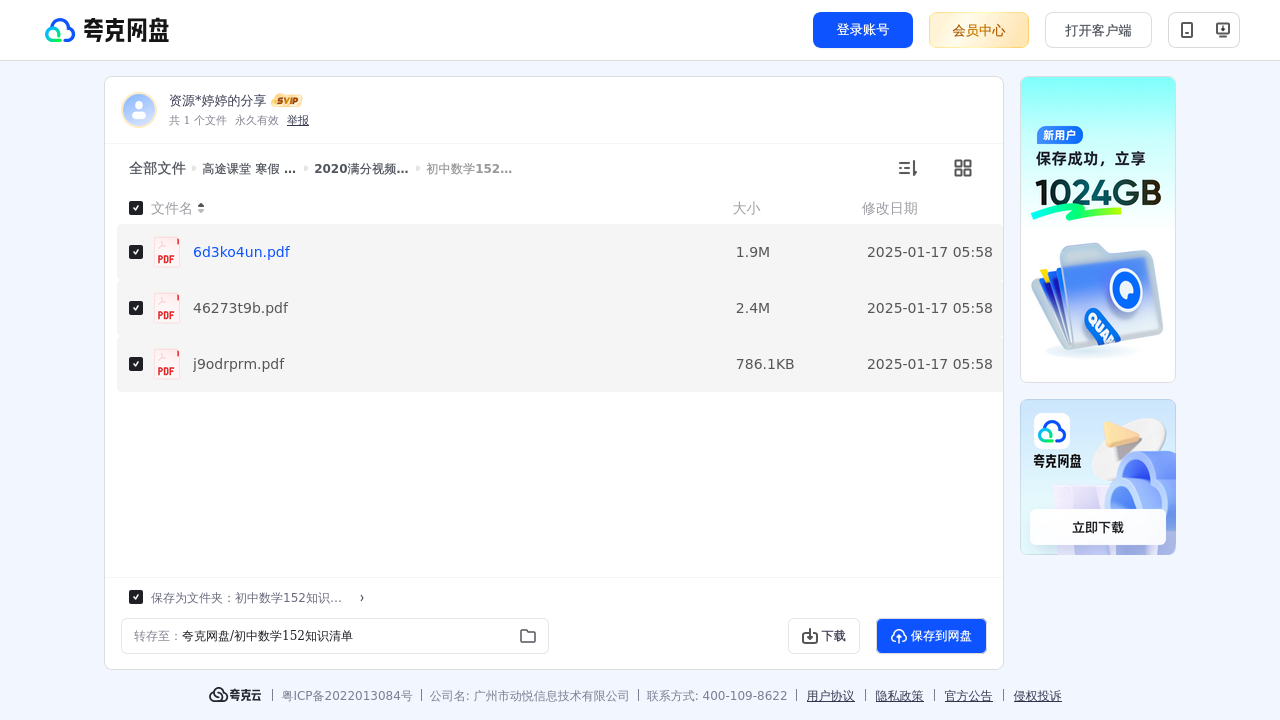Click PDF icon of 6d3ko4un.pdf
Screen dimensions: 1280x720
[167, 252]
